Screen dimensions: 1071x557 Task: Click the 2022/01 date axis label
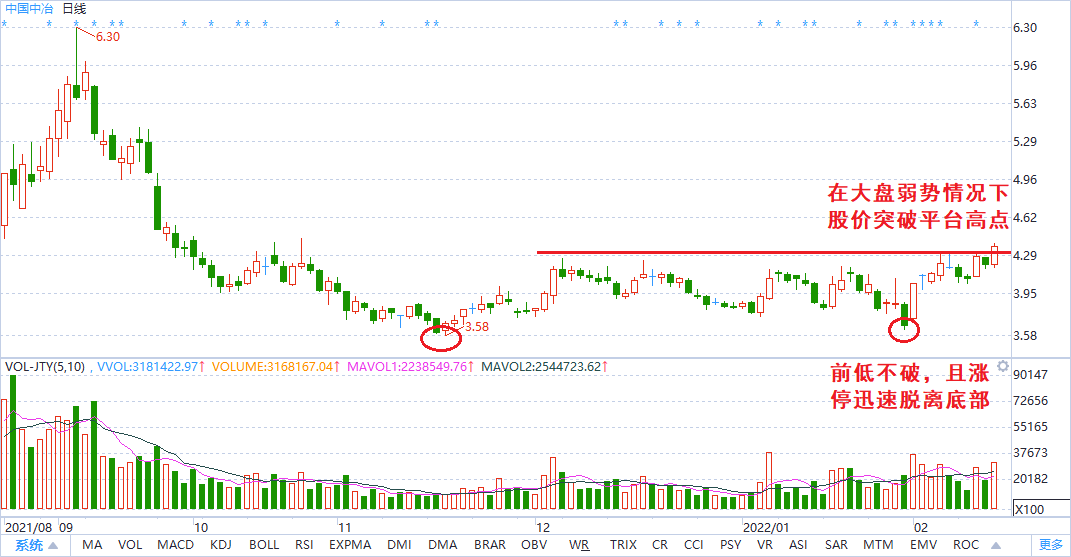click(766, 528)
